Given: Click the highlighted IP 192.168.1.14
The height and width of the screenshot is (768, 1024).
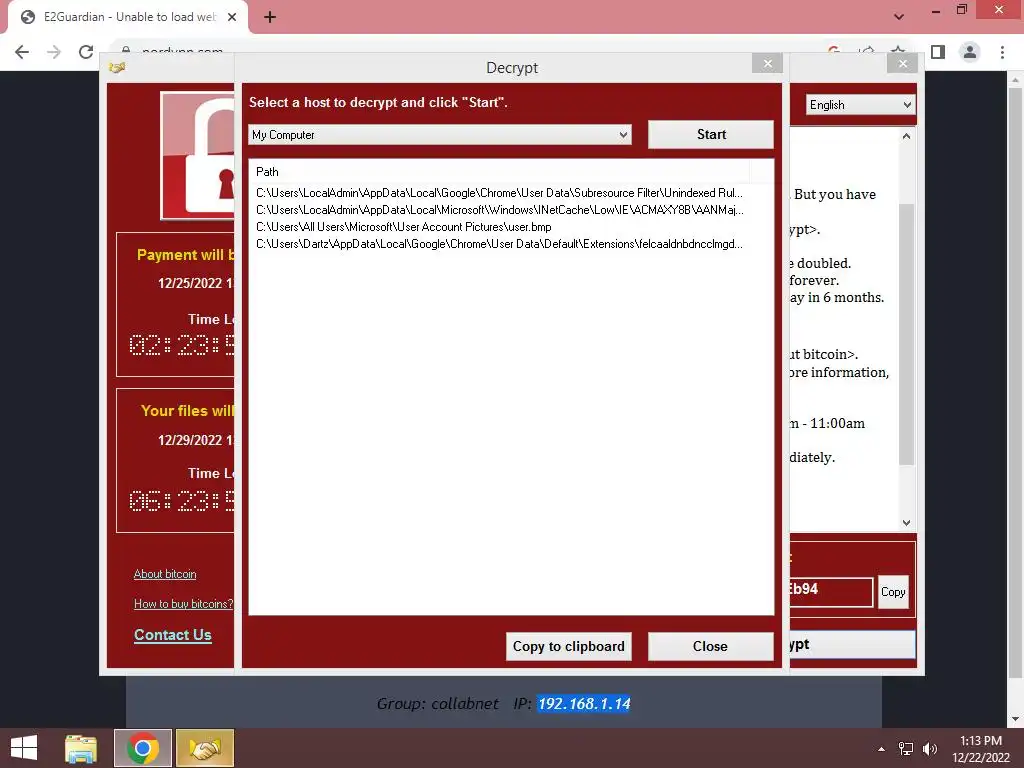Looking at the screenshot, I should point(584,703).
